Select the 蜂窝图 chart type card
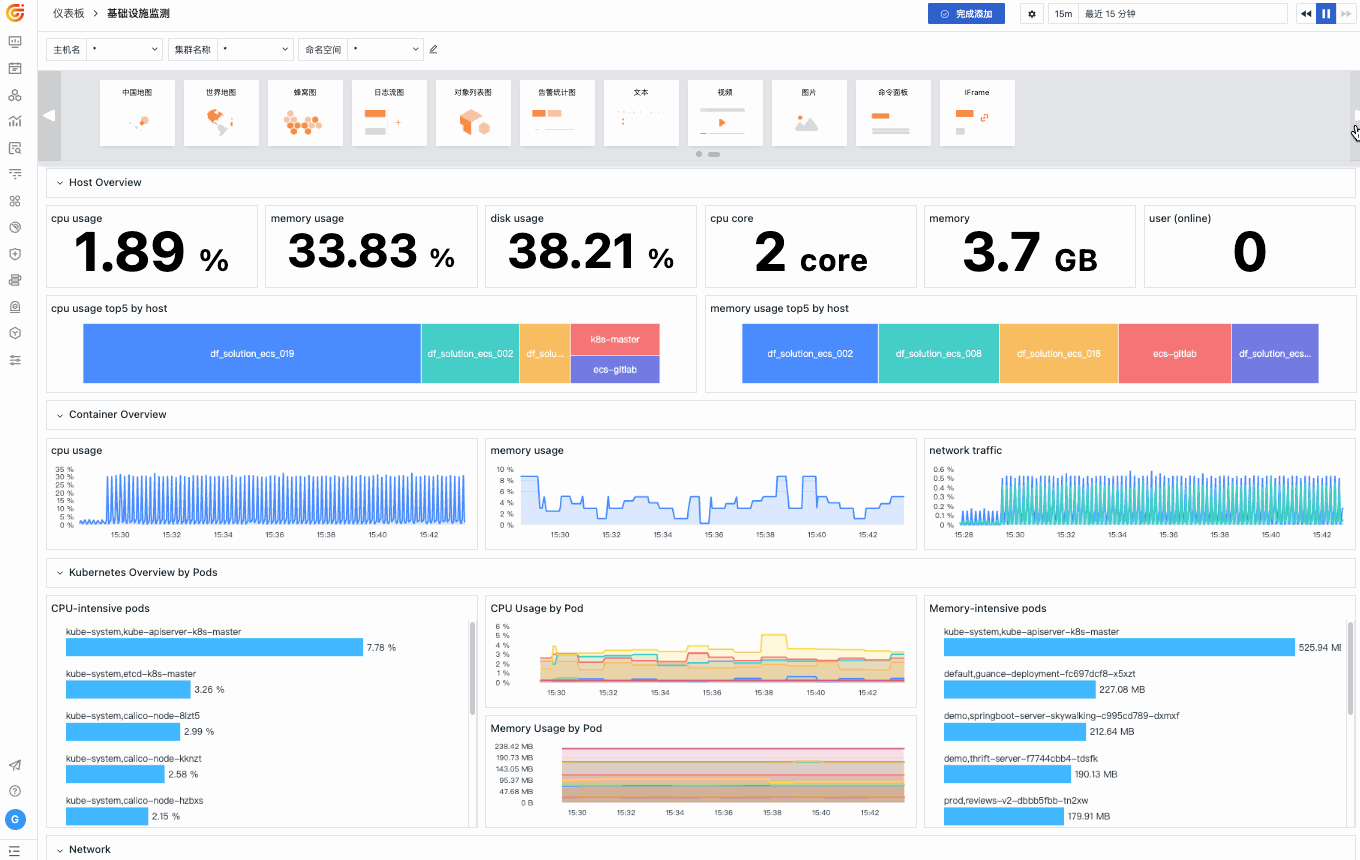Screen dimensions: 1360x860 coord(305,113)
